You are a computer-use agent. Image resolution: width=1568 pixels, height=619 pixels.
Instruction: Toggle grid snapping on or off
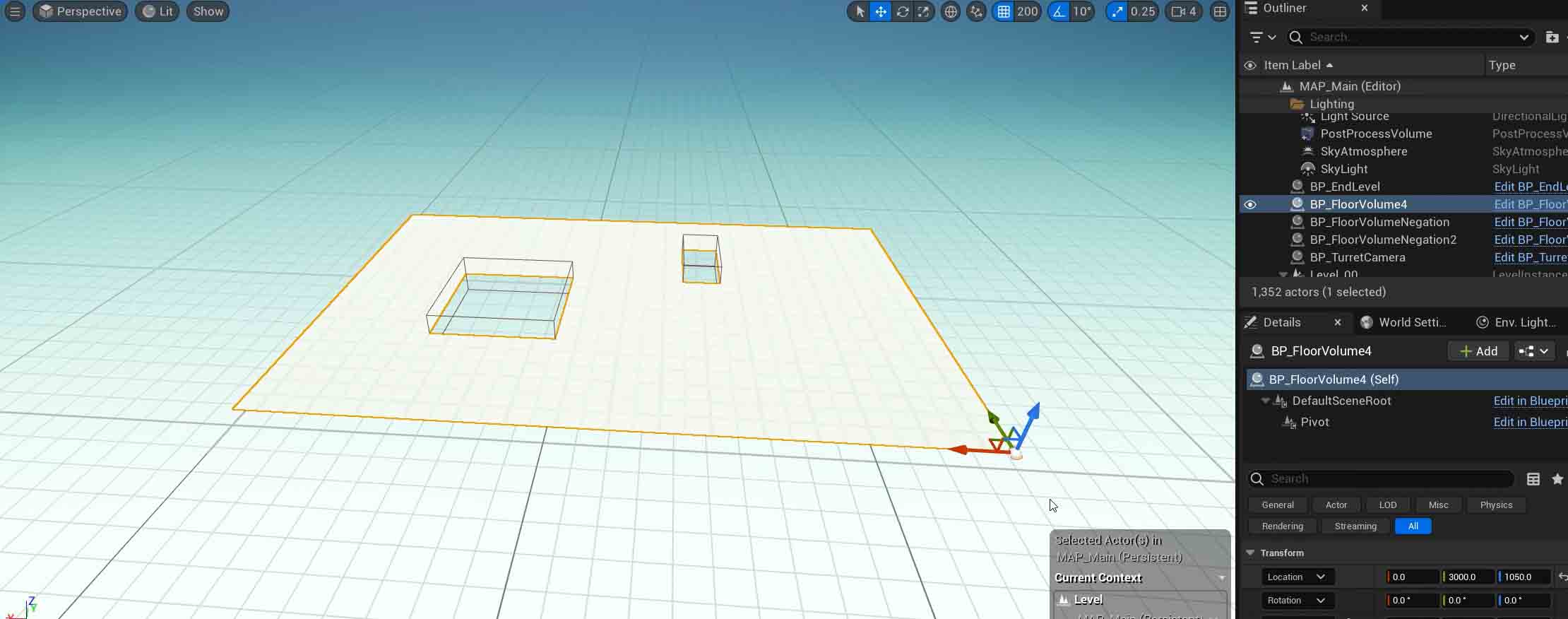(x=1004, y=11)
